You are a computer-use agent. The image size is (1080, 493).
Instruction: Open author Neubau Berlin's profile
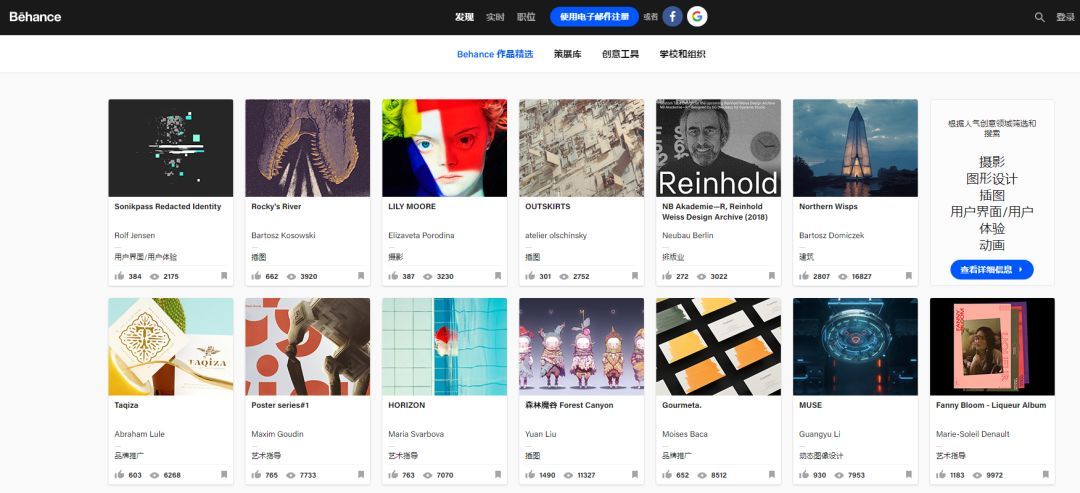click(687, 235)
